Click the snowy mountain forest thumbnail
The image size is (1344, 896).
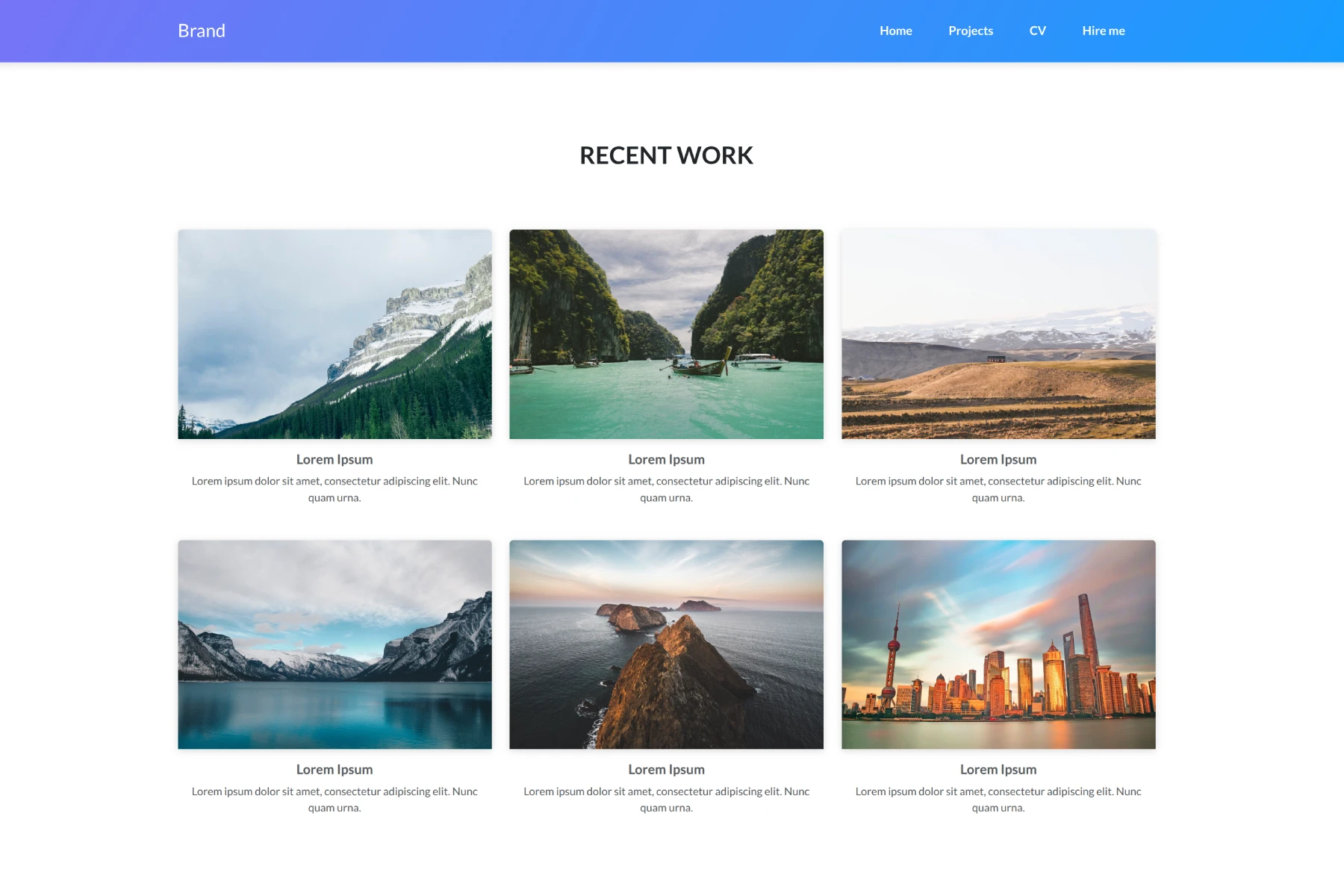[335, 334]
